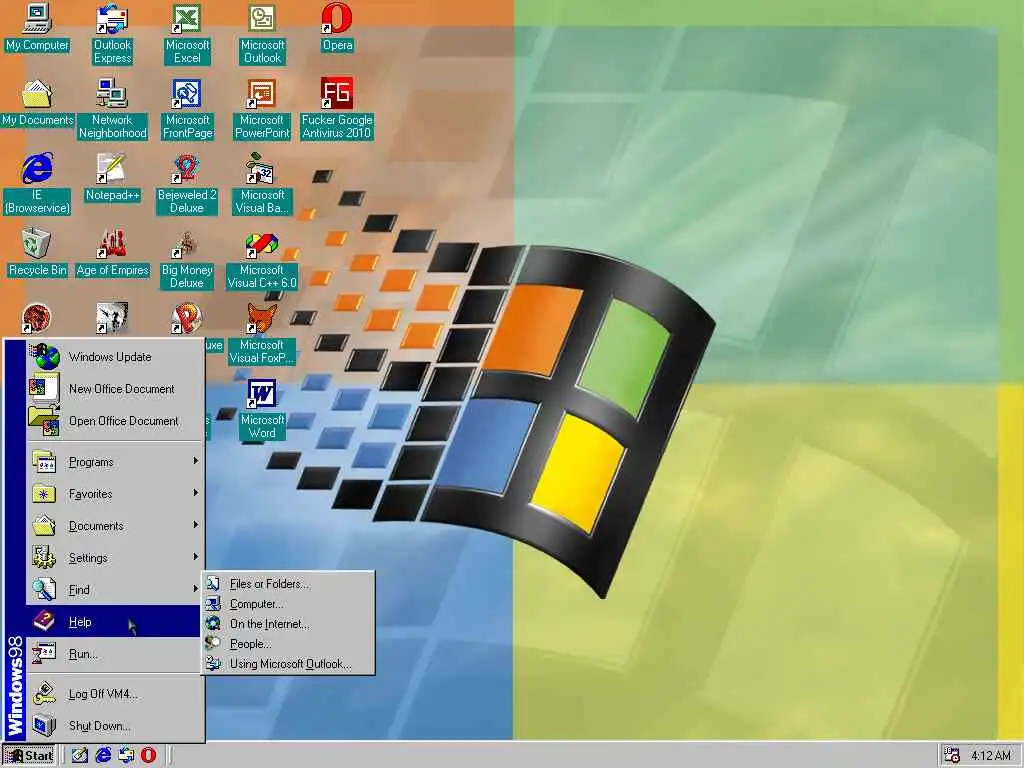
Task: Click the 4:12 AM clock
Action: pos(990,756)
